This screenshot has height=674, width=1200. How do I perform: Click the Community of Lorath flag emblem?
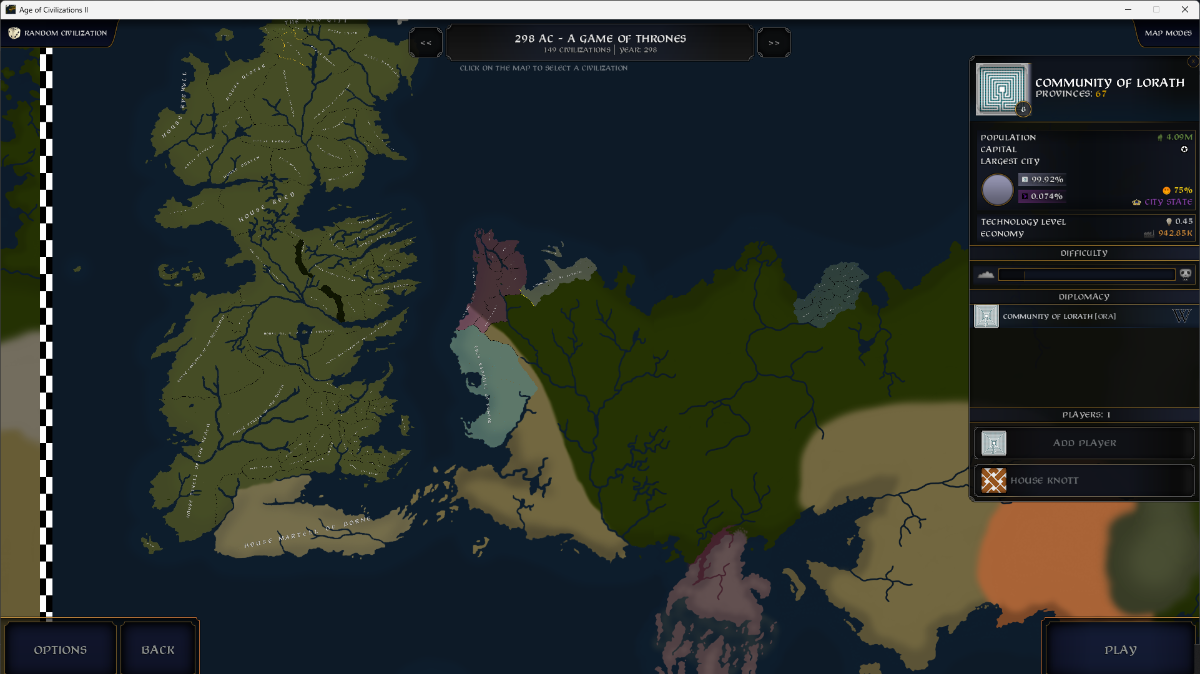coord(1001,91)
